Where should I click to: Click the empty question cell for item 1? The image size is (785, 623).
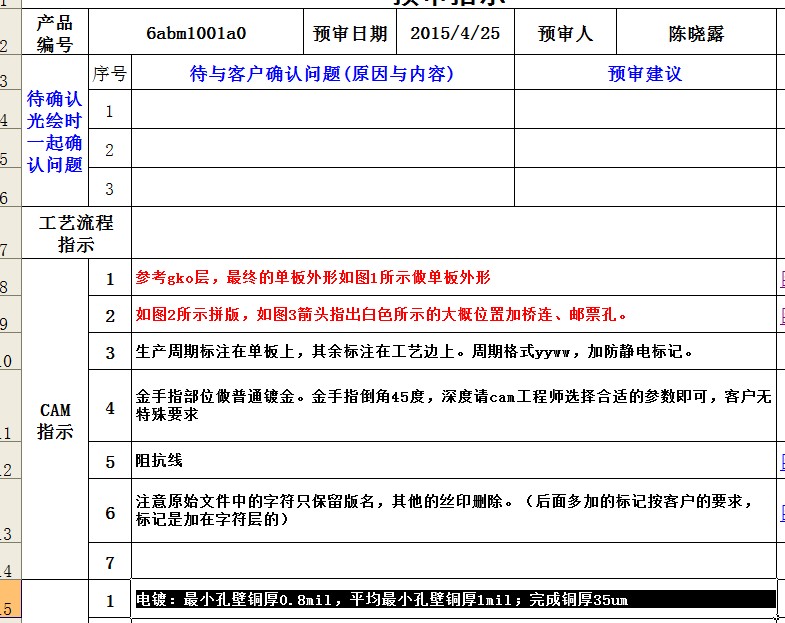click(323, 109)
